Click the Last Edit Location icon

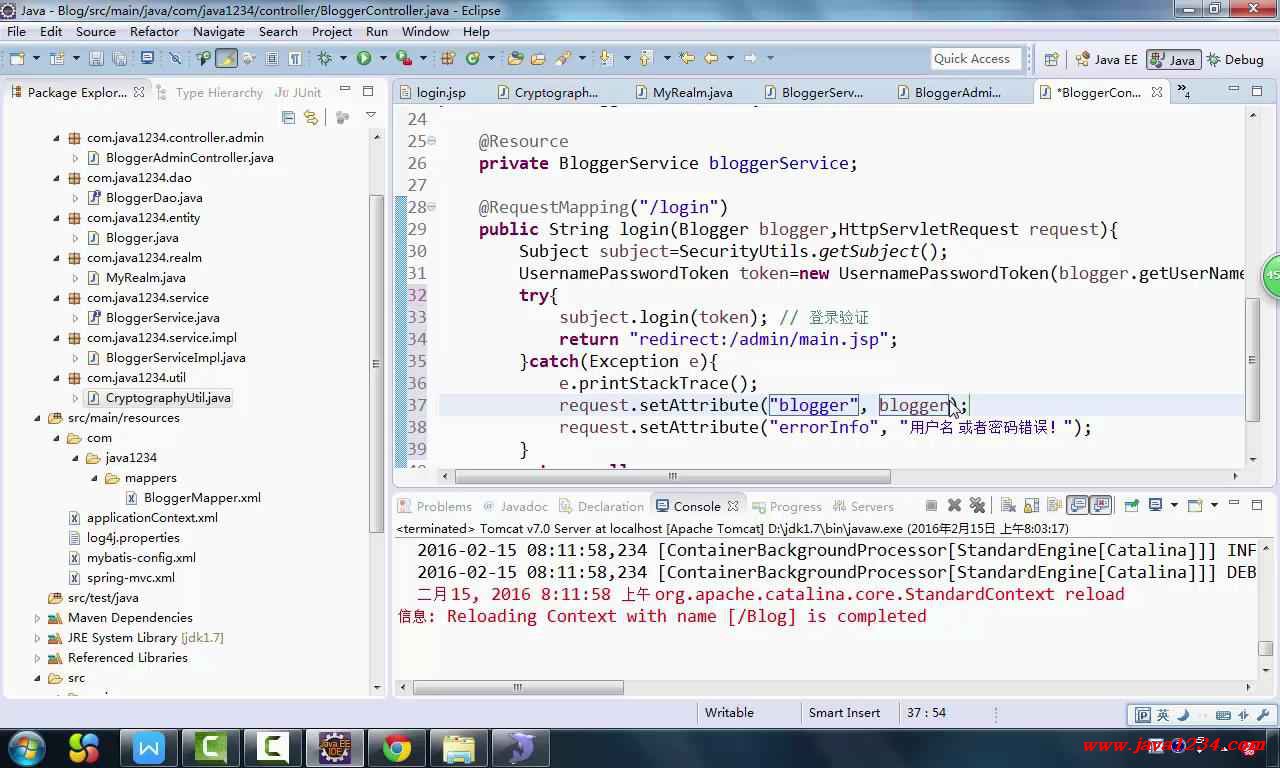[x=686, y=59]
